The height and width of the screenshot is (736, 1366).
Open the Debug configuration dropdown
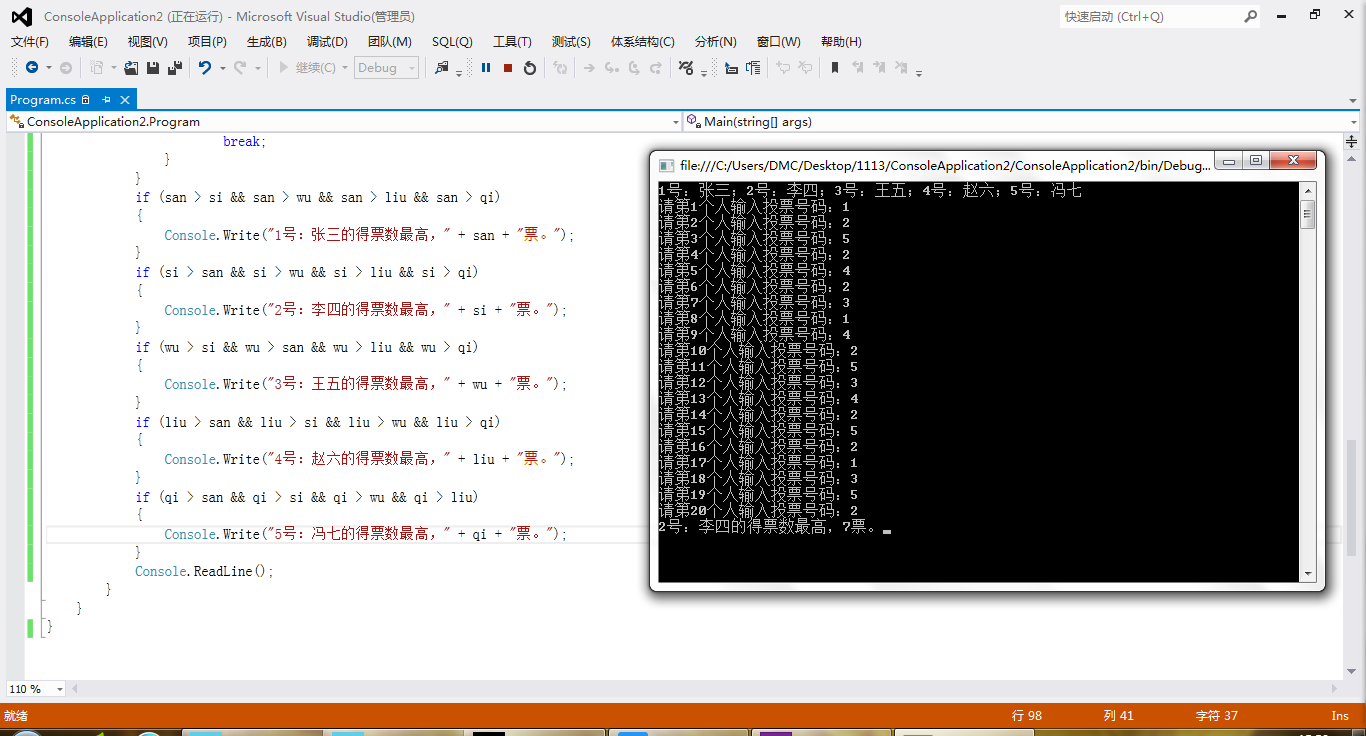[x=386, y=68]
